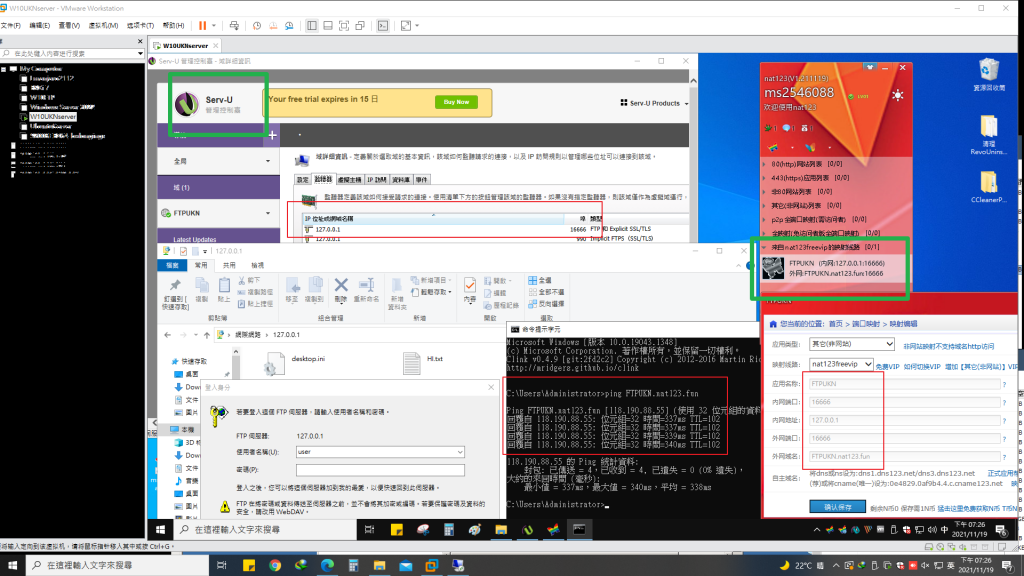Viewport: 1024px width, 576px height.
Task: Click Serv-U 域 (1) sidebar item
Action: (218, 187)
